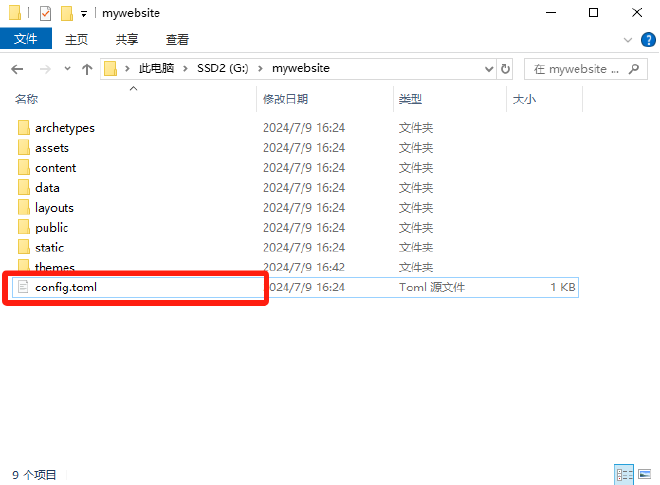The width and height of the screenshot is (660, 485).
Task: Click the content folder icon
Action: coord(24,167)
